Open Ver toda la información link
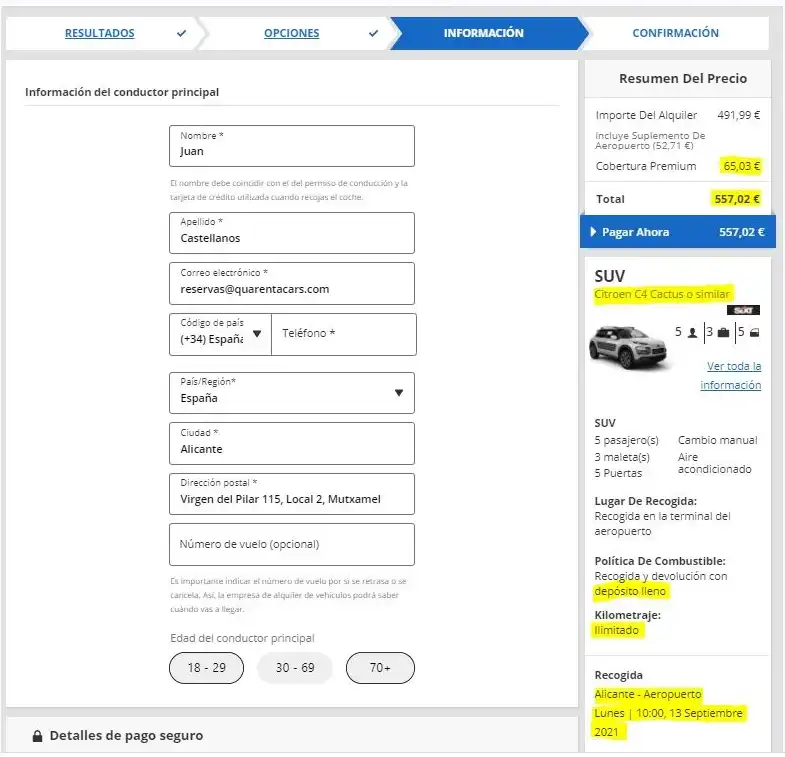The width and height of the screenshot is (785, 757). [731, 375]
